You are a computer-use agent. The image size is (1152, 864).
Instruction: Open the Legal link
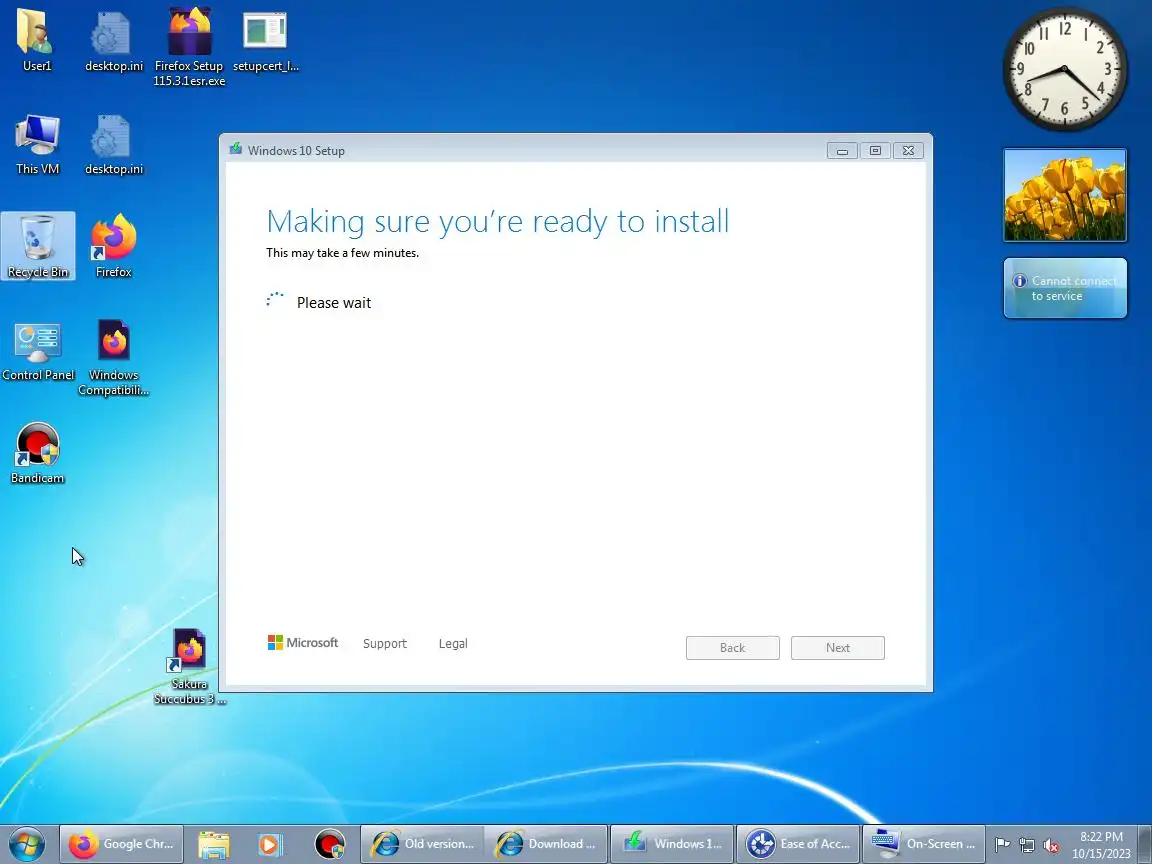[x=453, y=644]
